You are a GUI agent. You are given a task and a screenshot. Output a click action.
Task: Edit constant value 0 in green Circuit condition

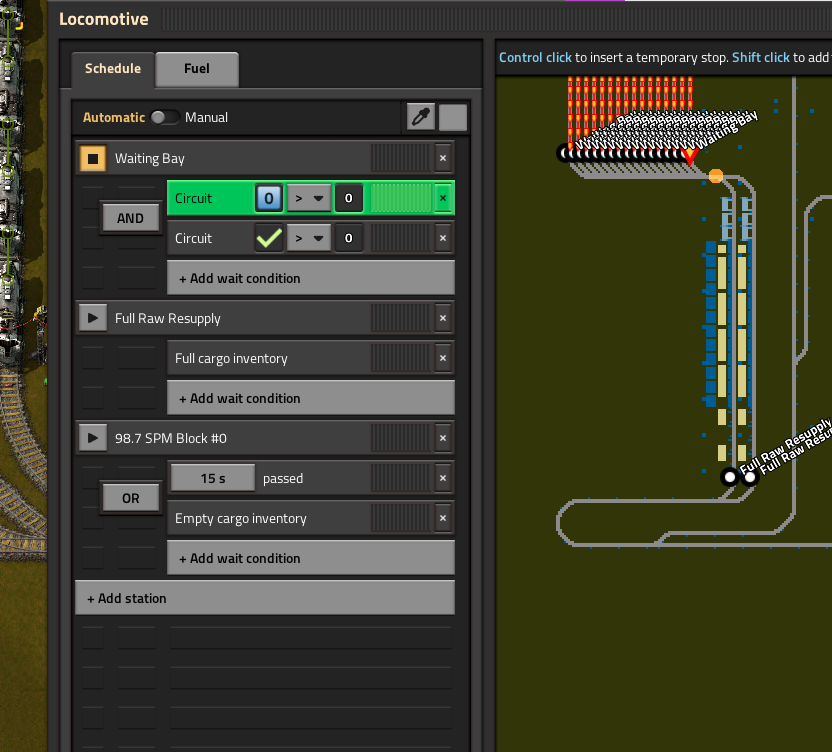(x=349, y=198)
